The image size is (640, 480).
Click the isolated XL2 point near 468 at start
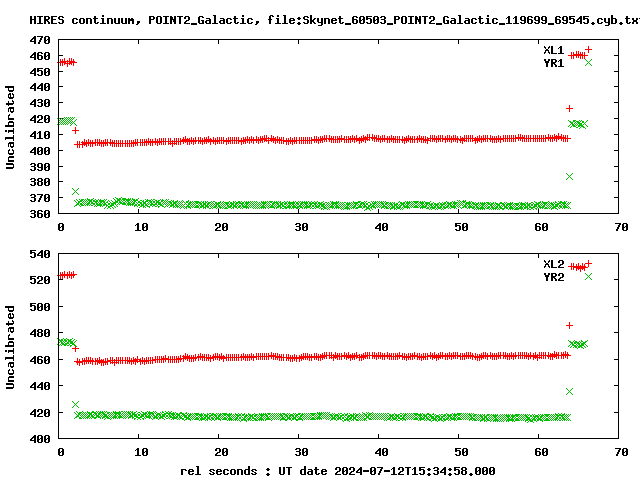(75, 349)
